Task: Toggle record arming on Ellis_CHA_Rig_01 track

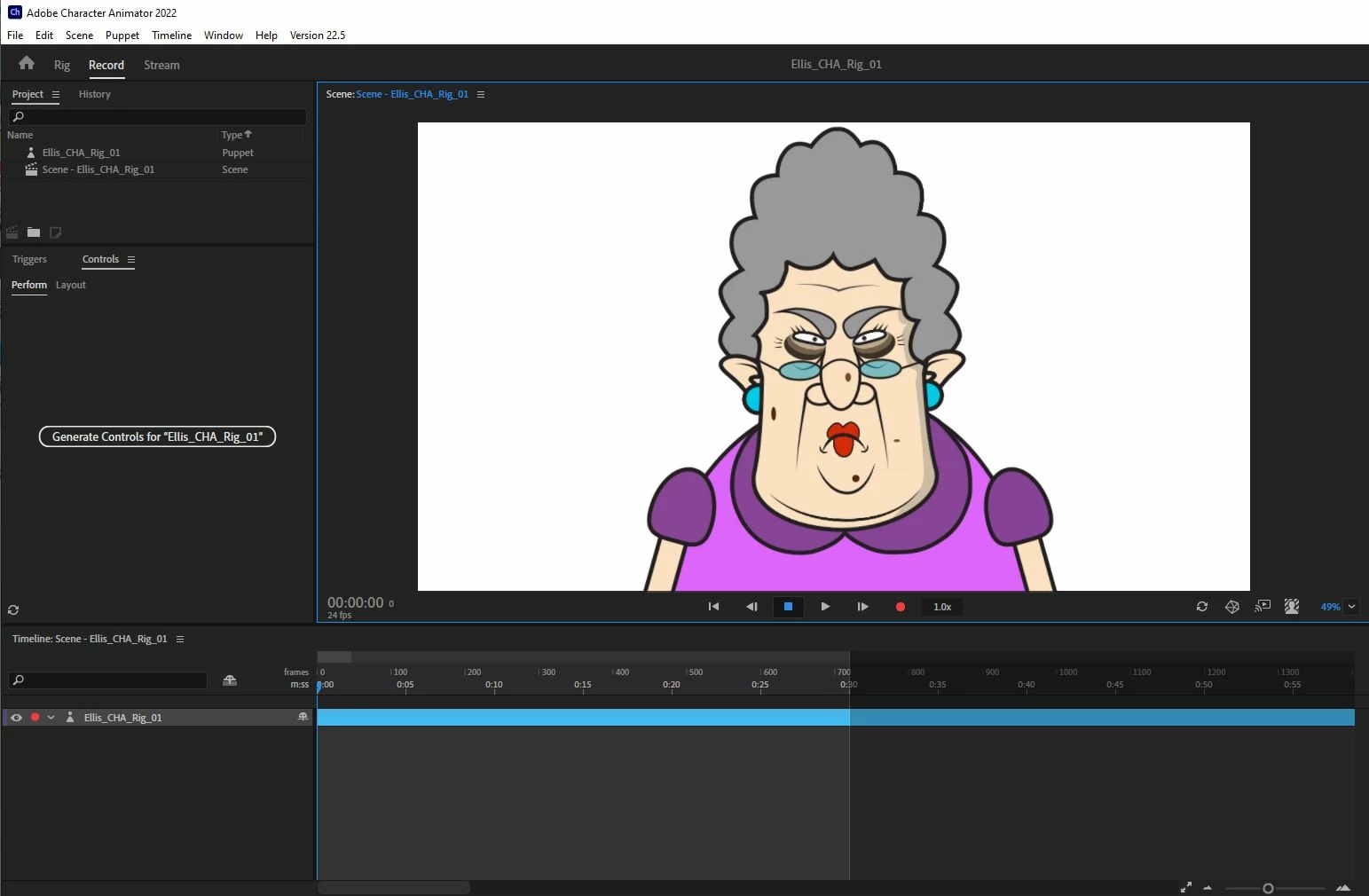Action: click(35, 717)
